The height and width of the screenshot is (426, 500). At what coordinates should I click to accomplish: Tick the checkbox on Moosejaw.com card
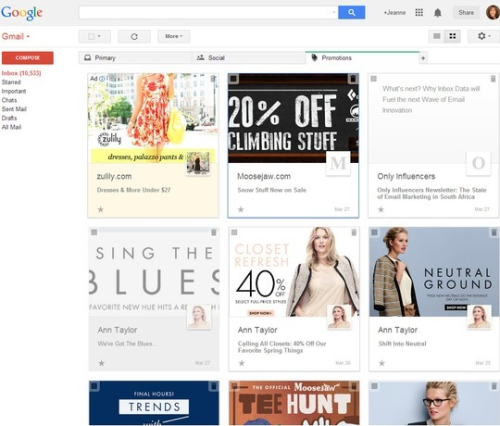click(234, 79)
